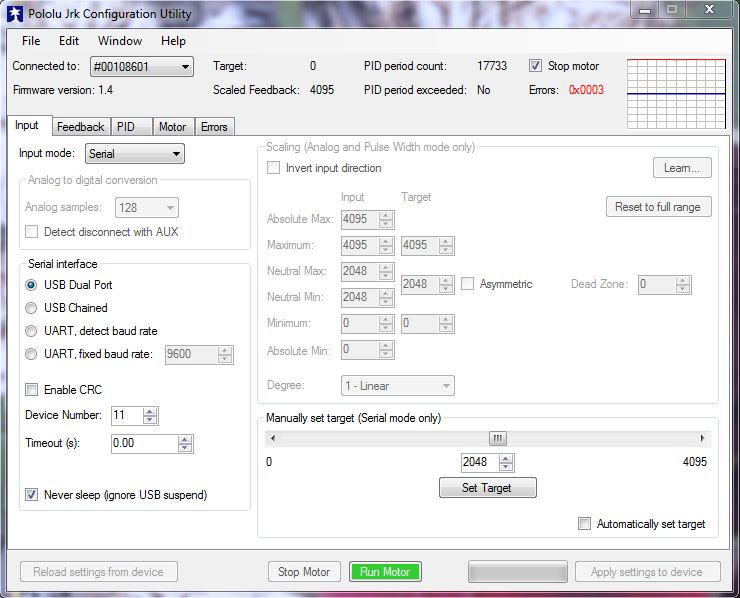Click the Set Target button
This screenshot has width=740, height=598.
(488, 488)
